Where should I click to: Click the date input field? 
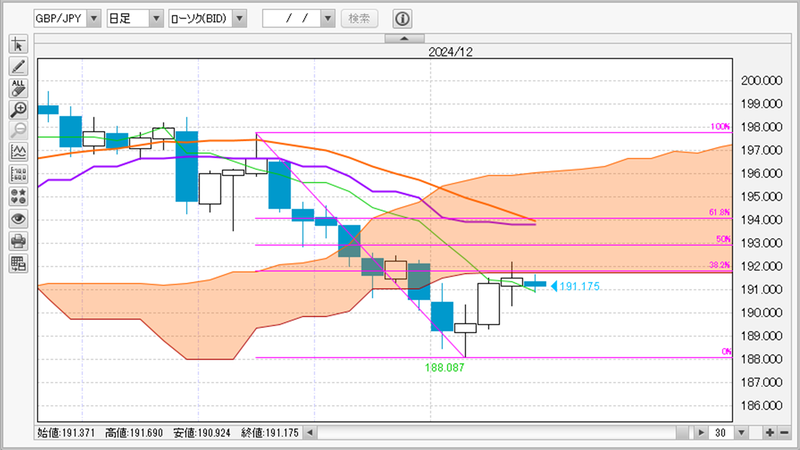point(292,18)
